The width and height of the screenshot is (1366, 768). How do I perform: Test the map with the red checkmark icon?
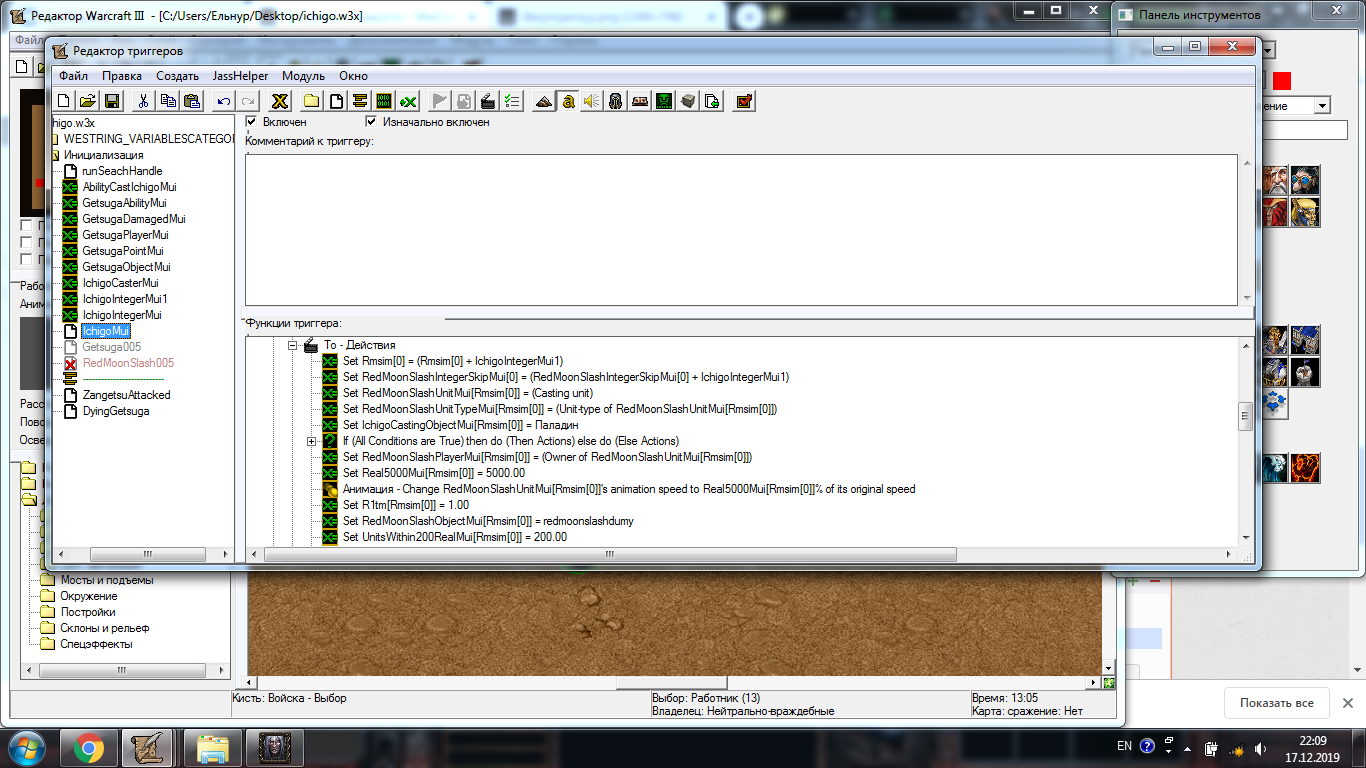pos(744,101)
